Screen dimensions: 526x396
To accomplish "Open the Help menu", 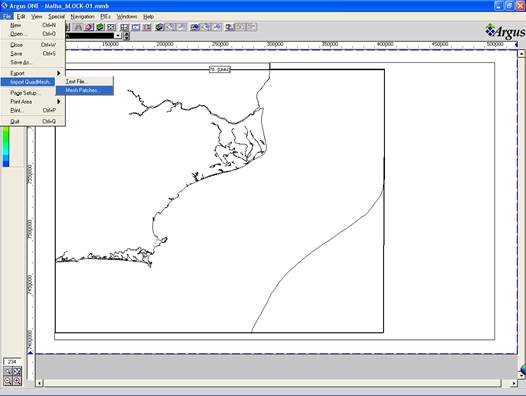I will click(148, 16).
